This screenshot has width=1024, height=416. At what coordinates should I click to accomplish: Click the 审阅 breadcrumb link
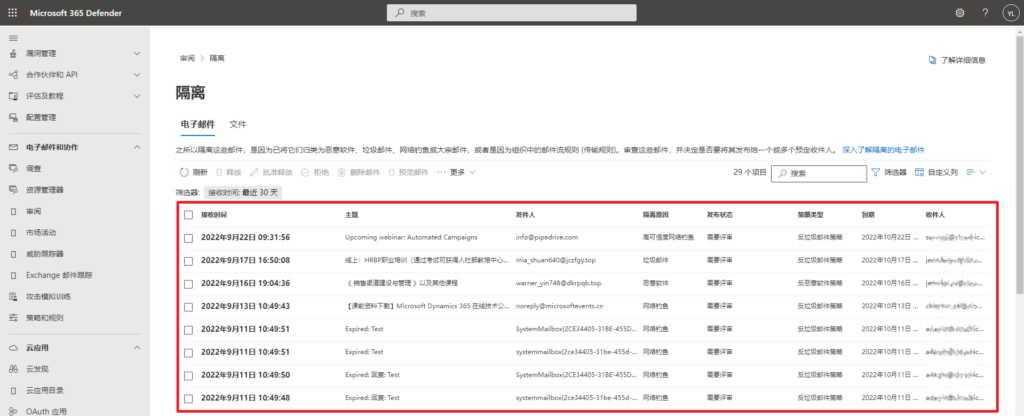tap(187, 59)
